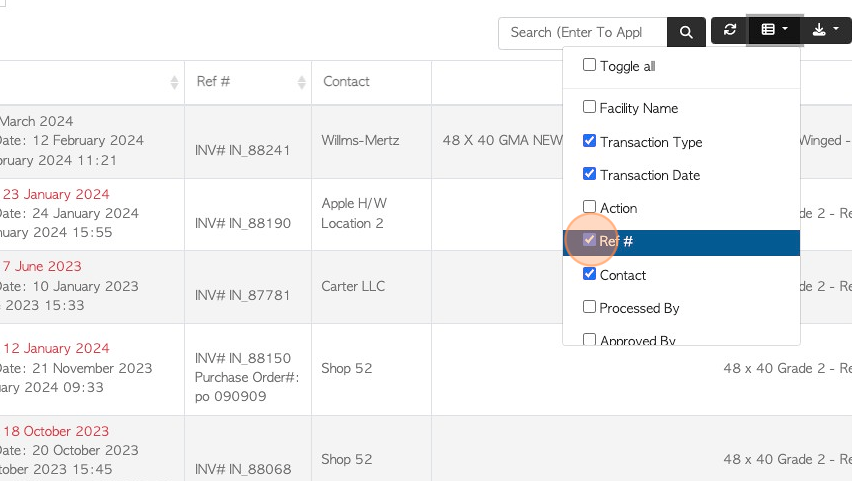This screenshot has width=860, height=481.
Task: Click into the search input field
Action: tap(582, 33)
